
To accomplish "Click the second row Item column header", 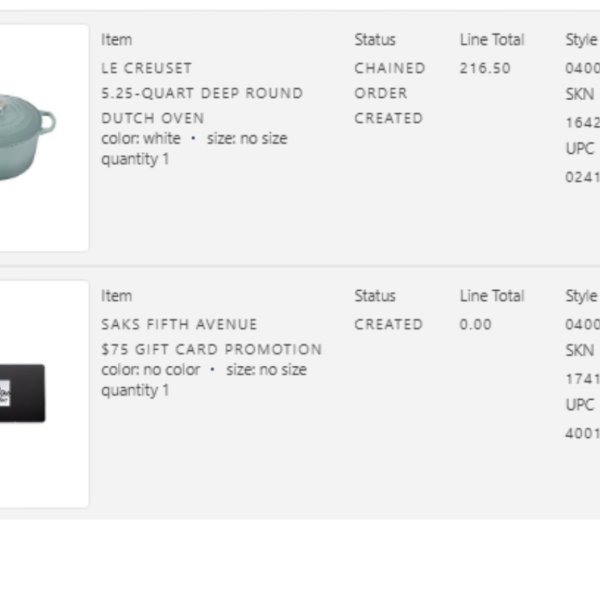I will pyautogui.click(x=116, y=296).
